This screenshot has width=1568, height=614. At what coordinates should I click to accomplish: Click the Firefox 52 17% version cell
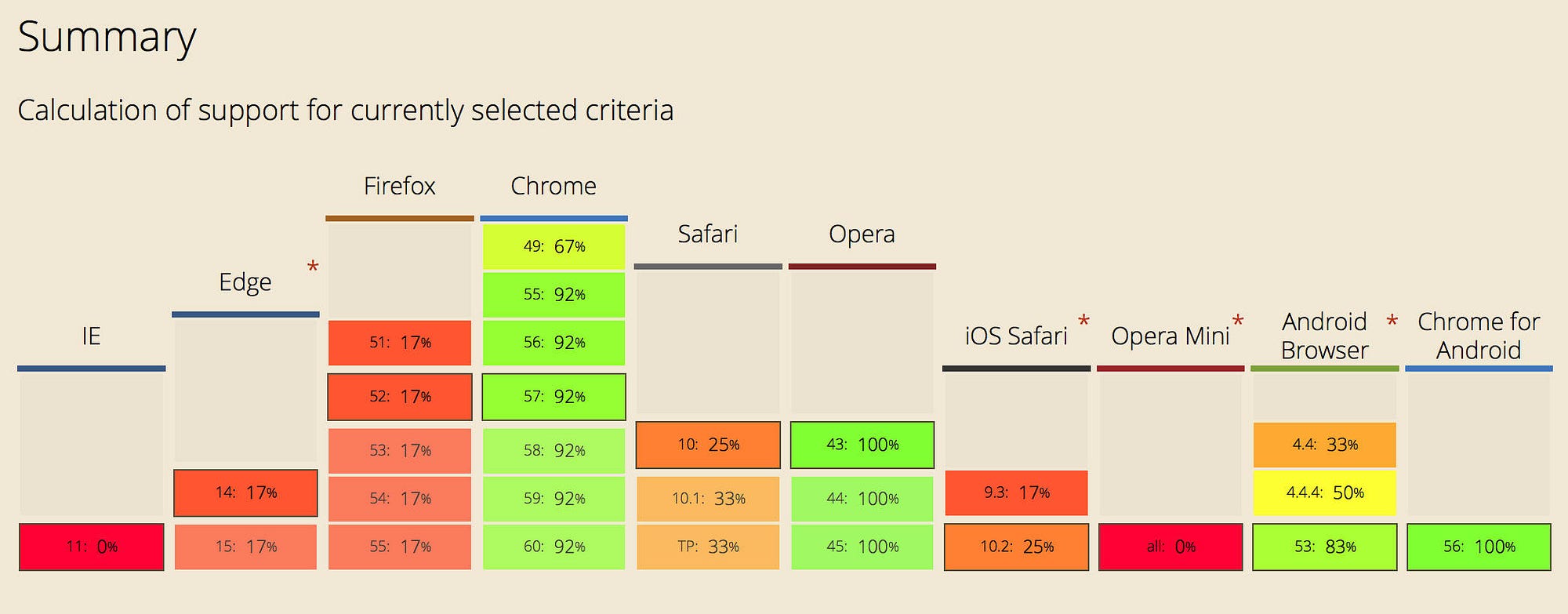click(400, 397)
